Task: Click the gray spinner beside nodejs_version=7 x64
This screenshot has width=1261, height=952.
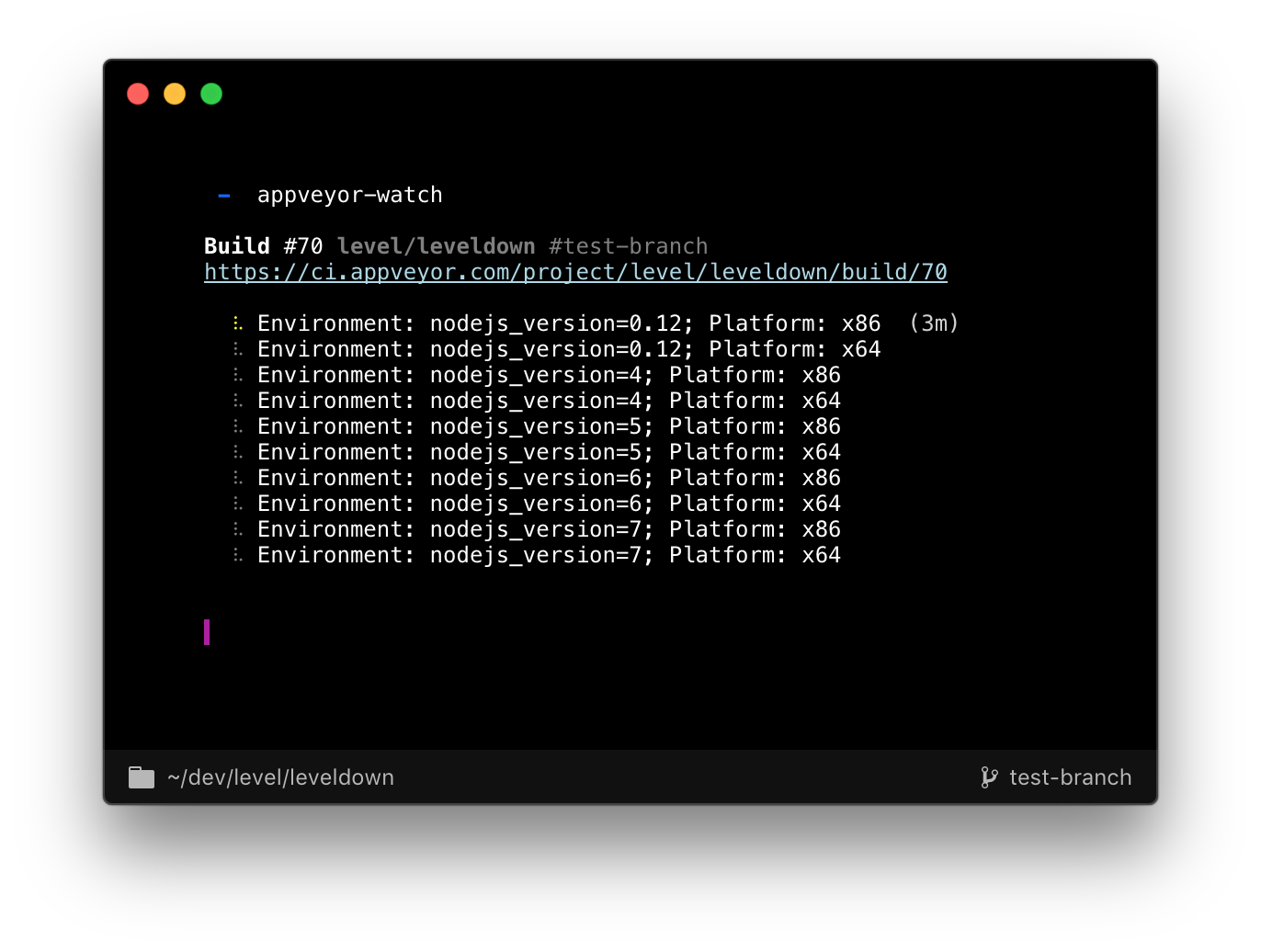Action: [238, 555]
